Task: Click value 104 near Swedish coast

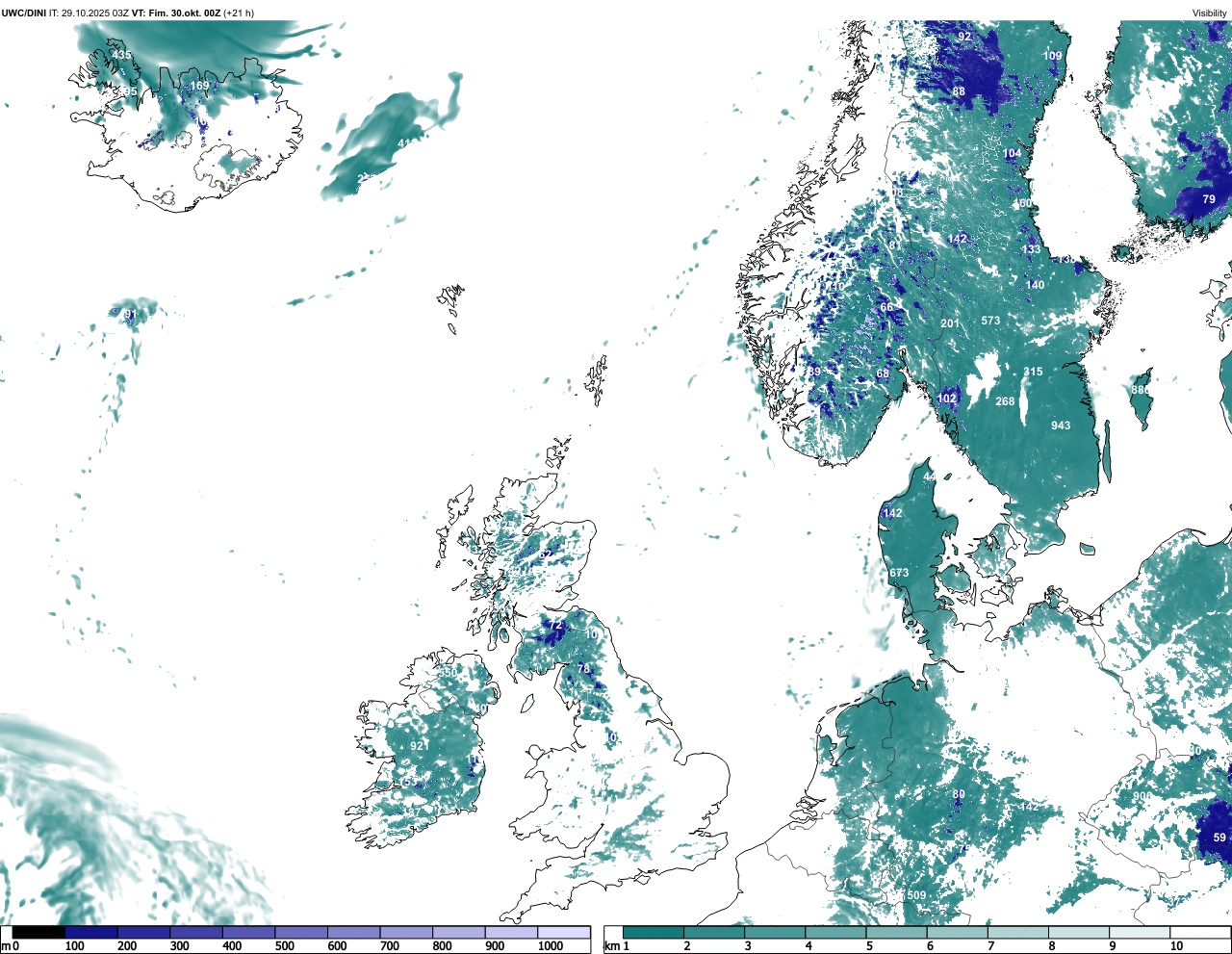Action: point(1012,154)
